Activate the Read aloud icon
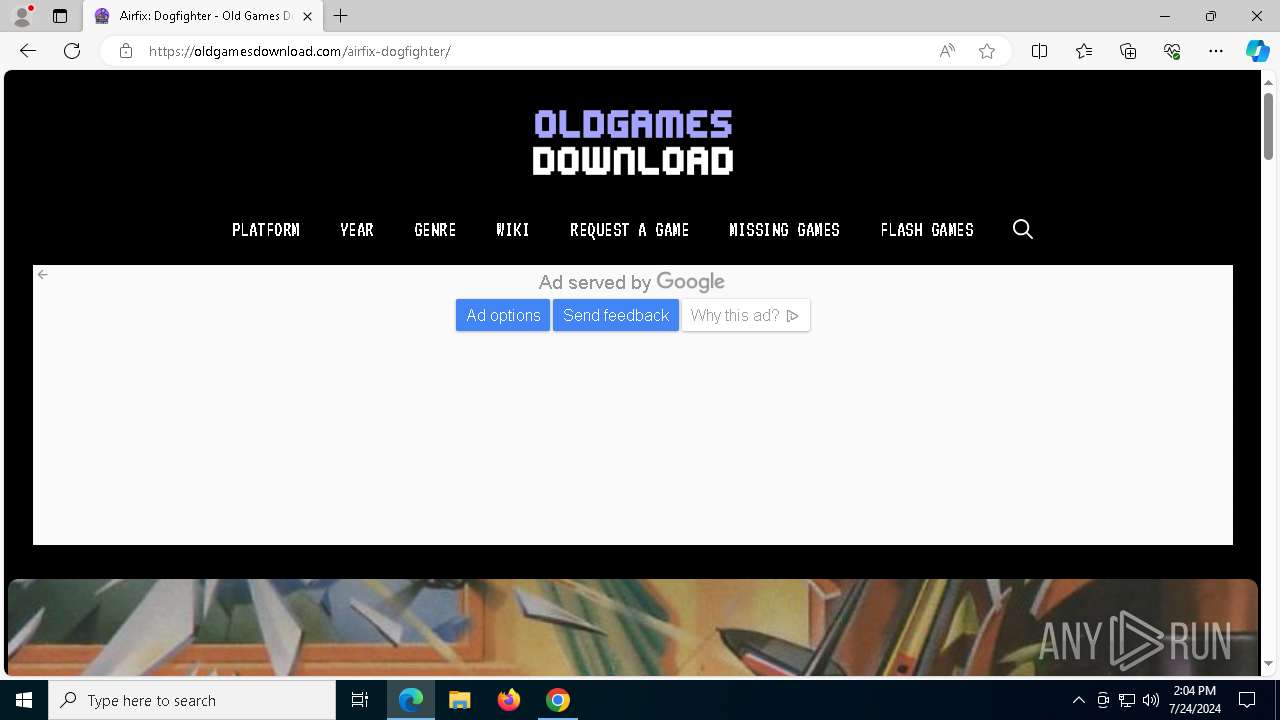Screen dimensions: 1280x720 (x=947, y=51)
